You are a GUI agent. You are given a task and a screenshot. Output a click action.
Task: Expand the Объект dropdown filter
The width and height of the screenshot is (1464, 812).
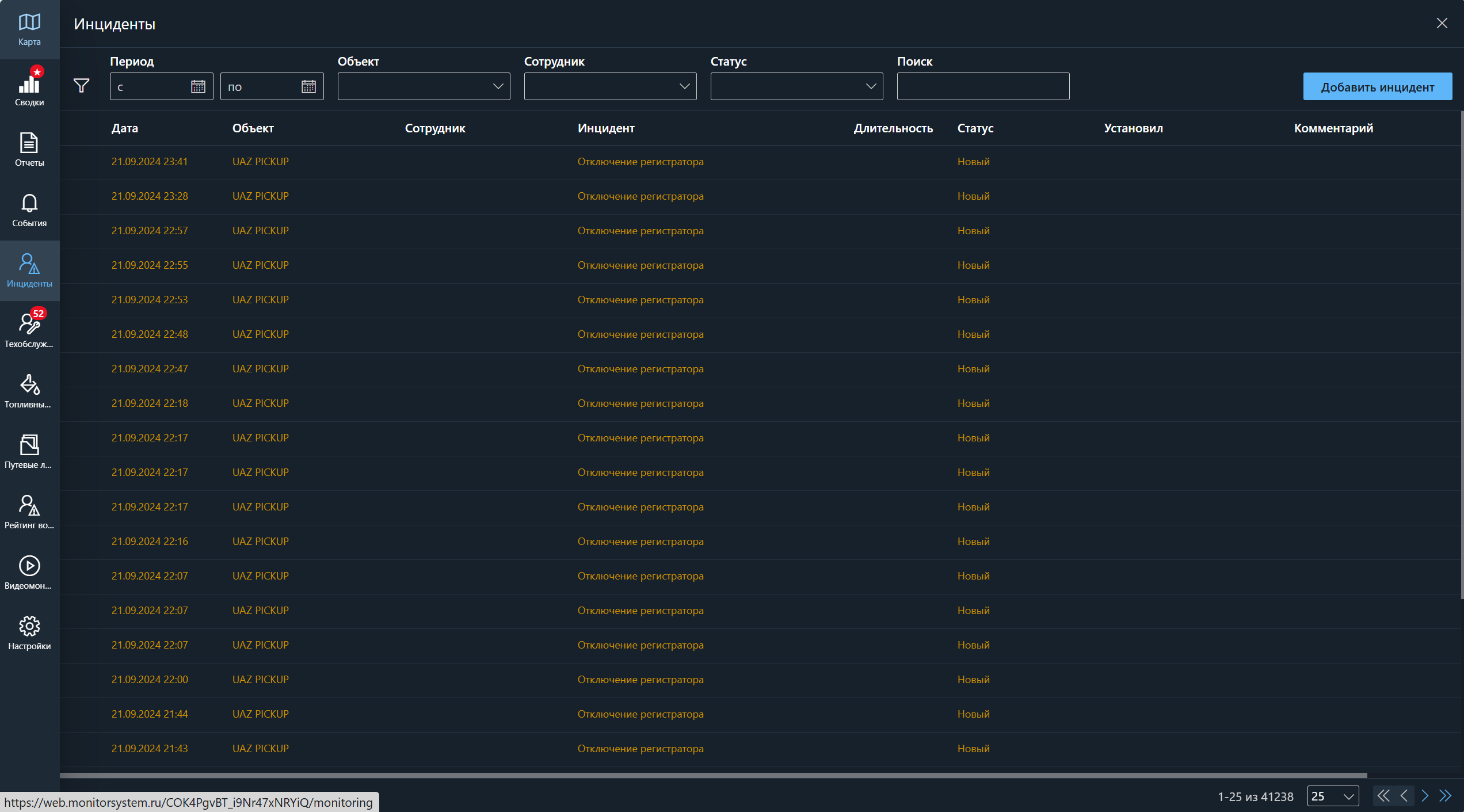[x=424, y=86]
